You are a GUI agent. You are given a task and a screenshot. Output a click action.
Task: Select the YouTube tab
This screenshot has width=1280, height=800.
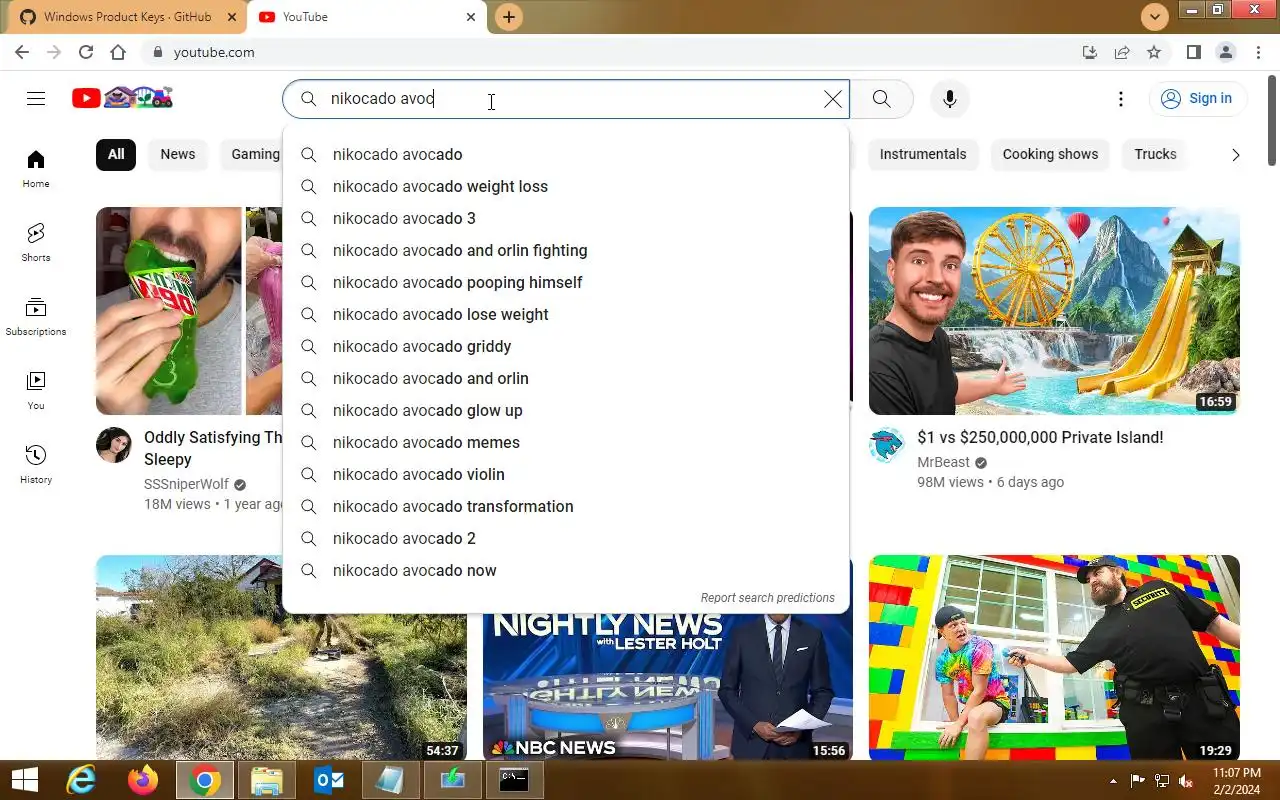[368, 17]
